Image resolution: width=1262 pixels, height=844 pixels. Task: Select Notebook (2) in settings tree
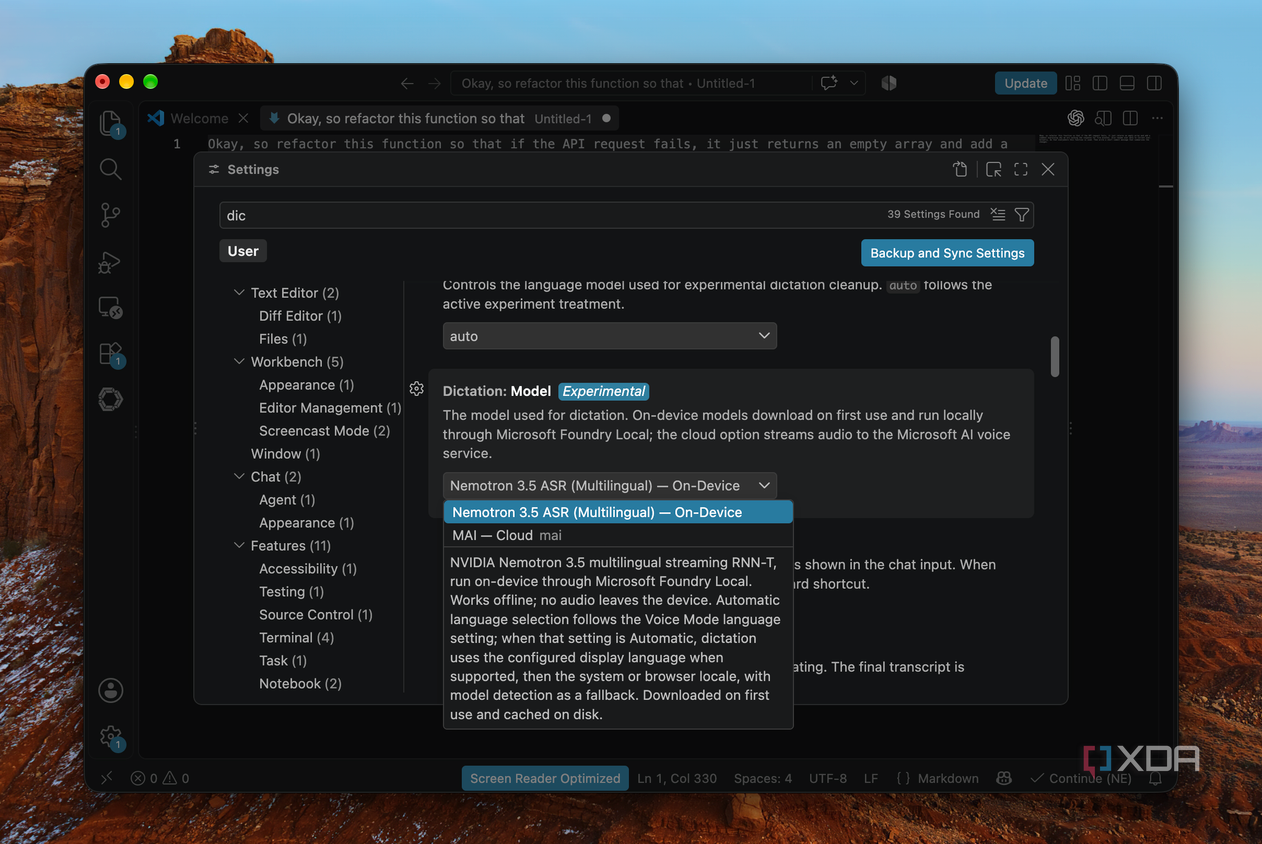click(x=300, y=684)
